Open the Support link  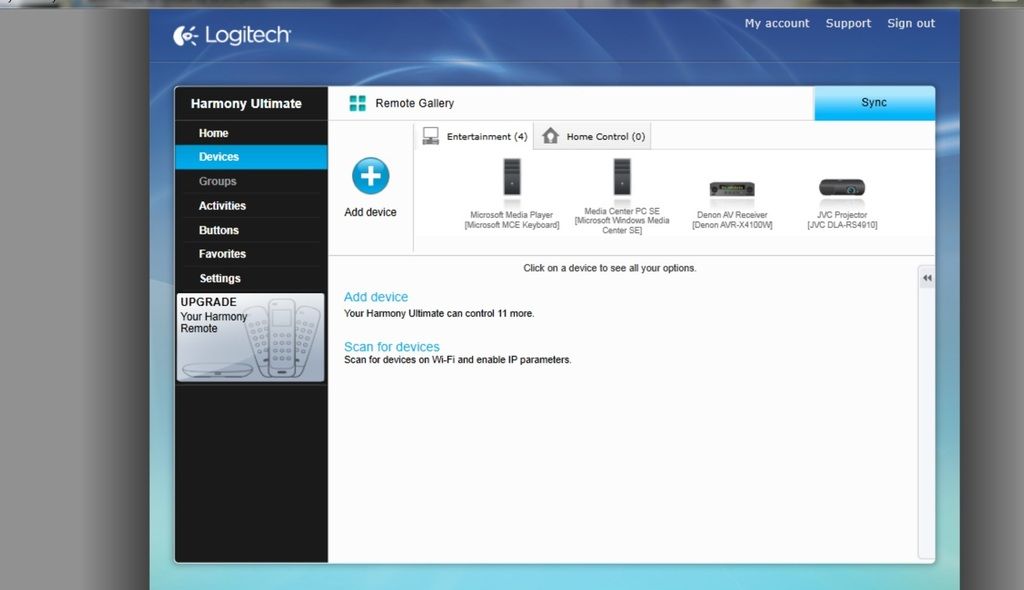tap(848, 24)
